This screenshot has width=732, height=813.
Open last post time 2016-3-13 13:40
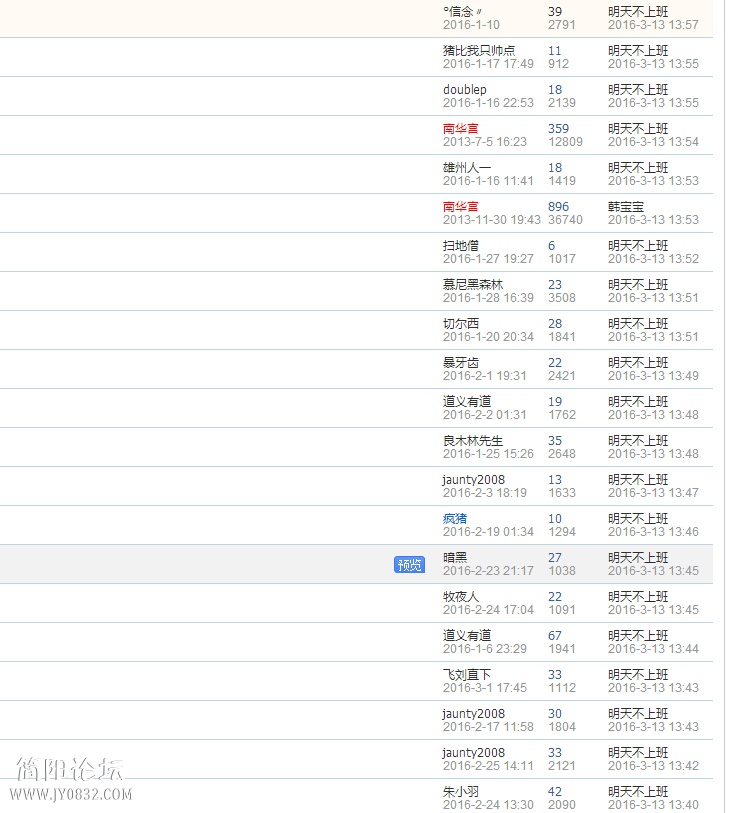coord(653,805)
